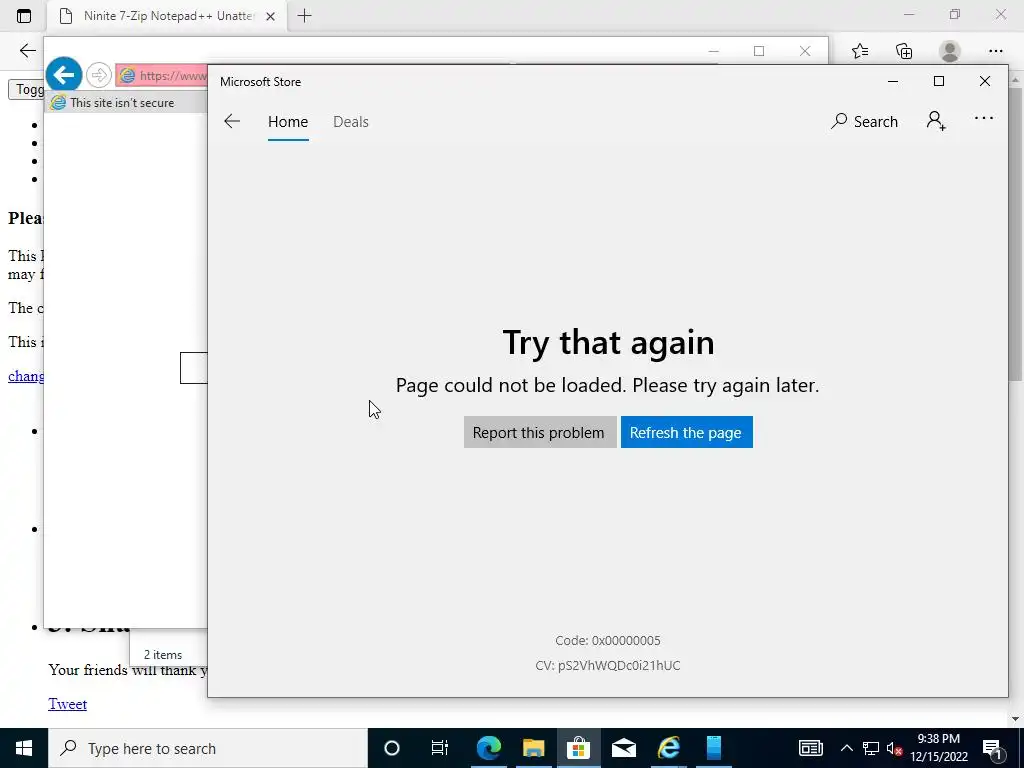Click Refresh the page button
This screenshot has width=1024, height=768.
[x=686, y=432]
